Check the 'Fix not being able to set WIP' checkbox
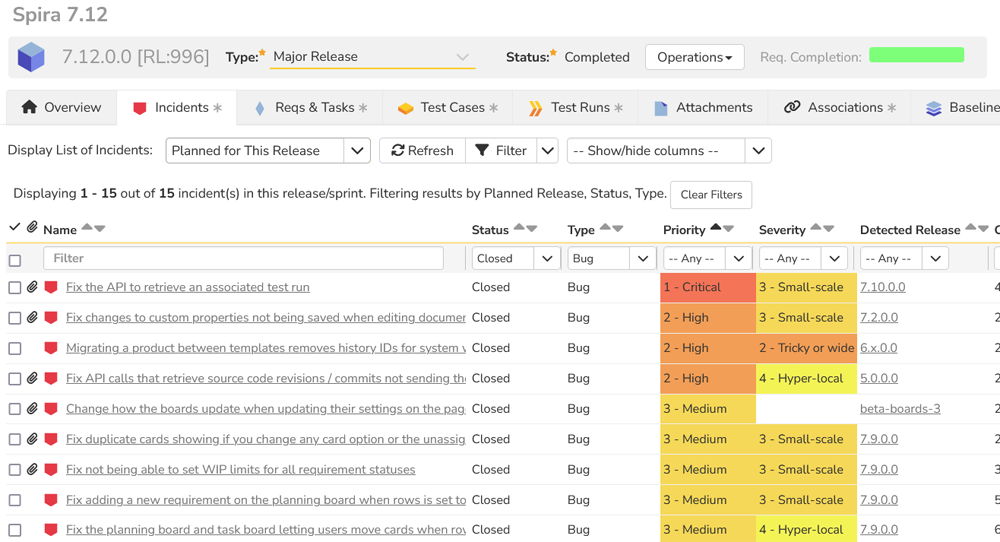Viewport: 1000px width, 542px height. pyautogui.click(x=15, y=470)
